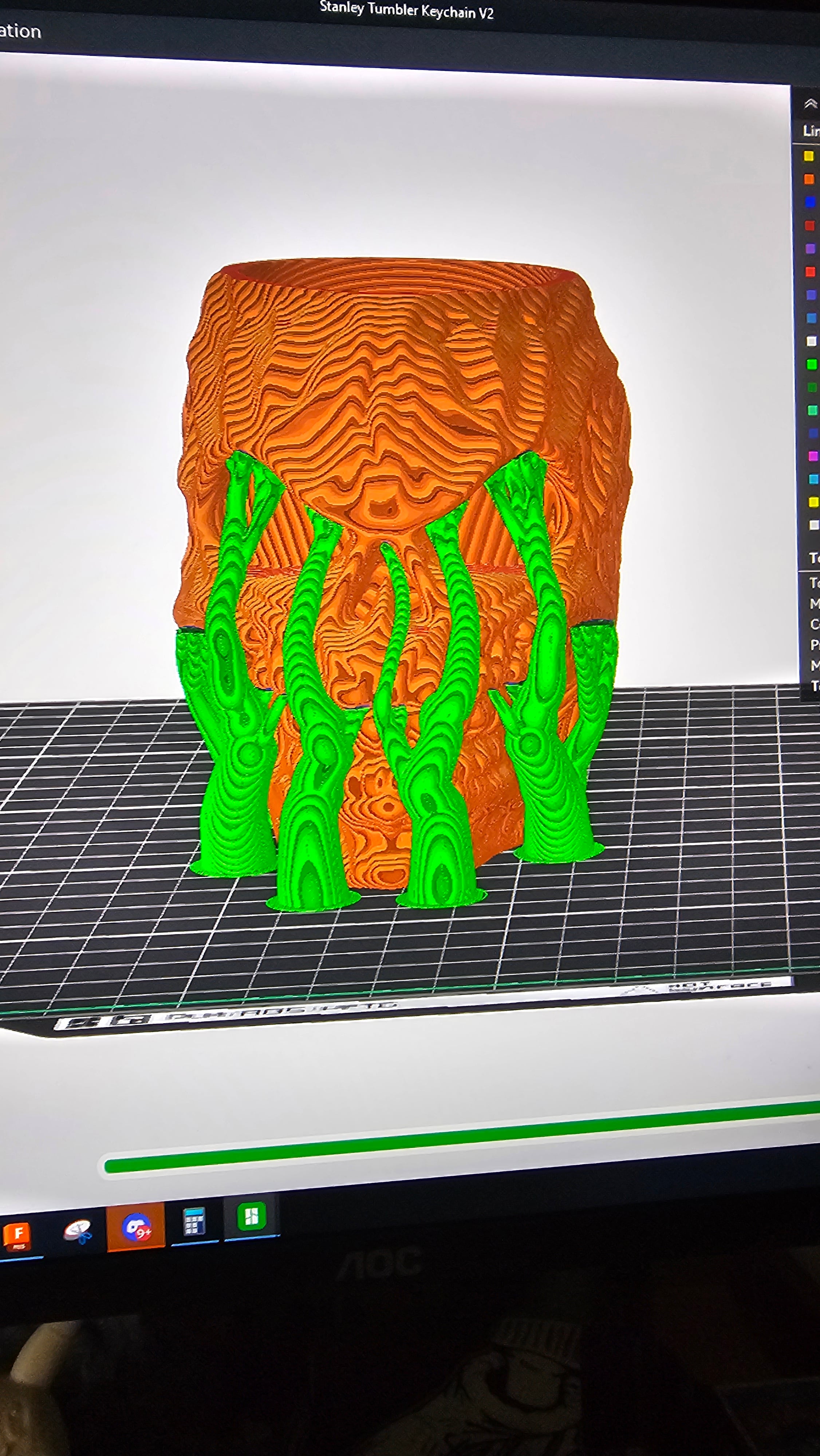
Task: Click the green Bambu Studio taskbar icon
Action: [x=251, y=1217]
